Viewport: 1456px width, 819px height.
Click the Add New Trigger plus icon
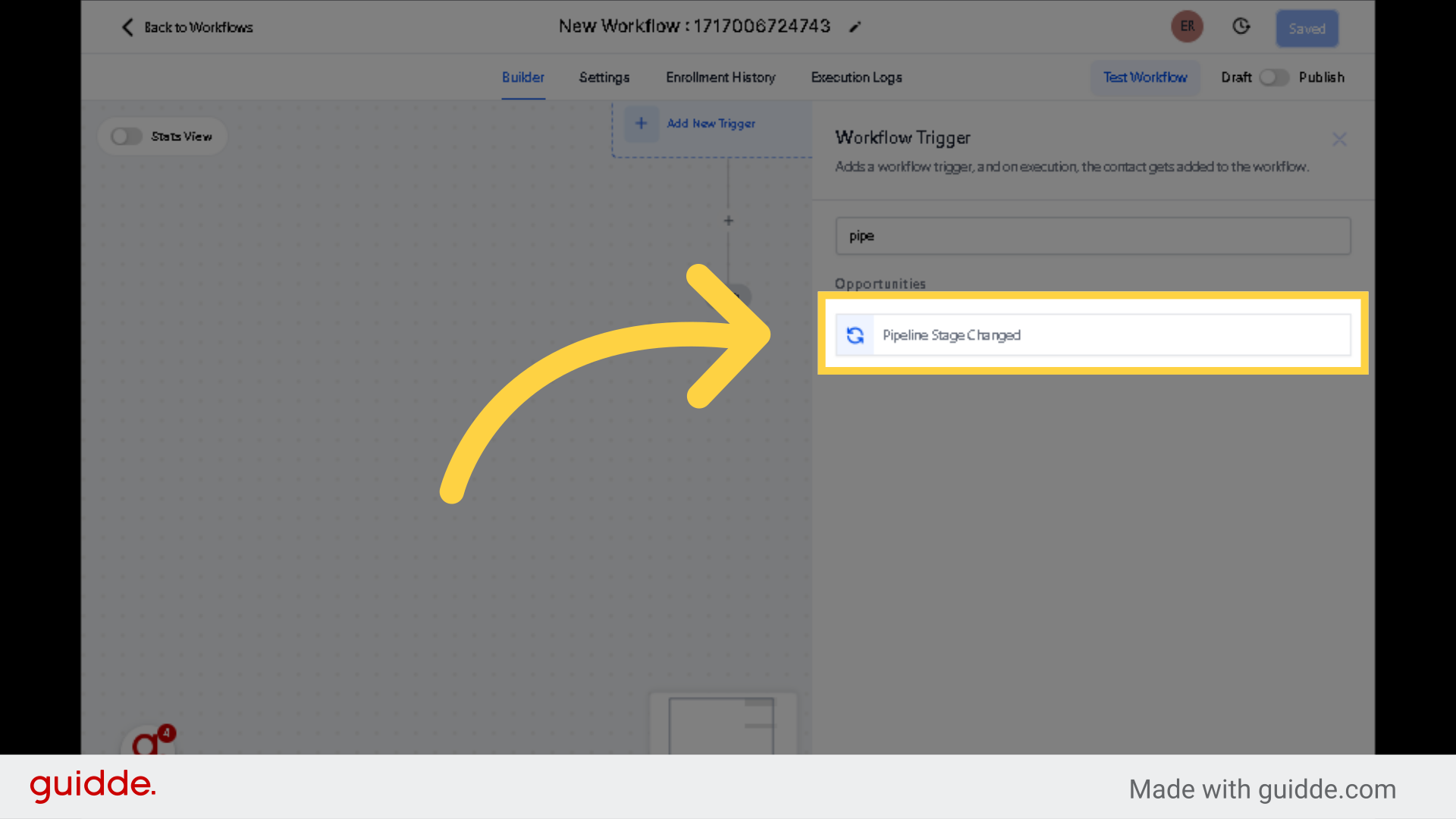[x=641, y=122]
